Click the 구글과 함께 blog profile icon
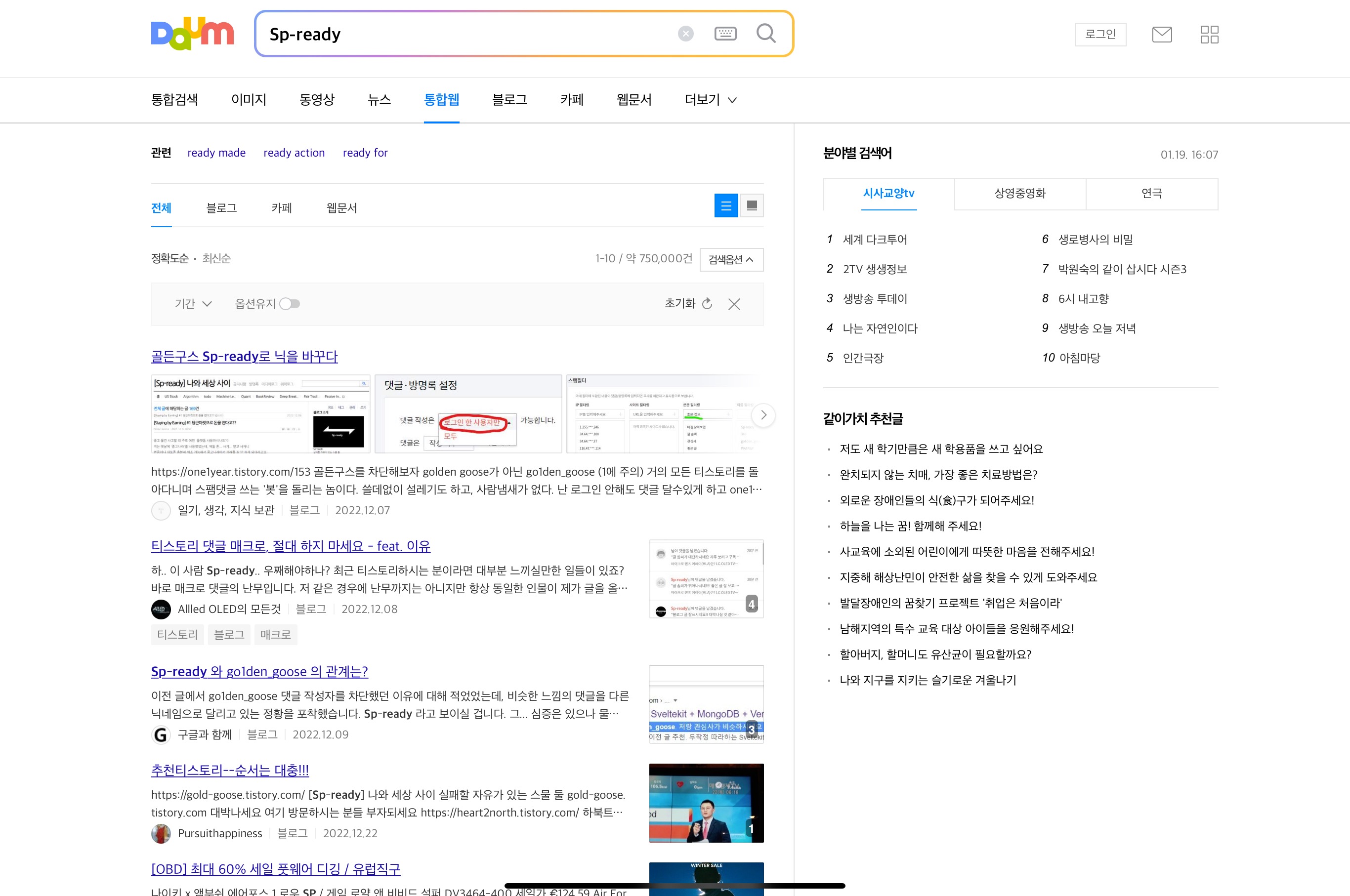Image resolution: width=1350 pixels, height=896 pixels. coord(161,734)
